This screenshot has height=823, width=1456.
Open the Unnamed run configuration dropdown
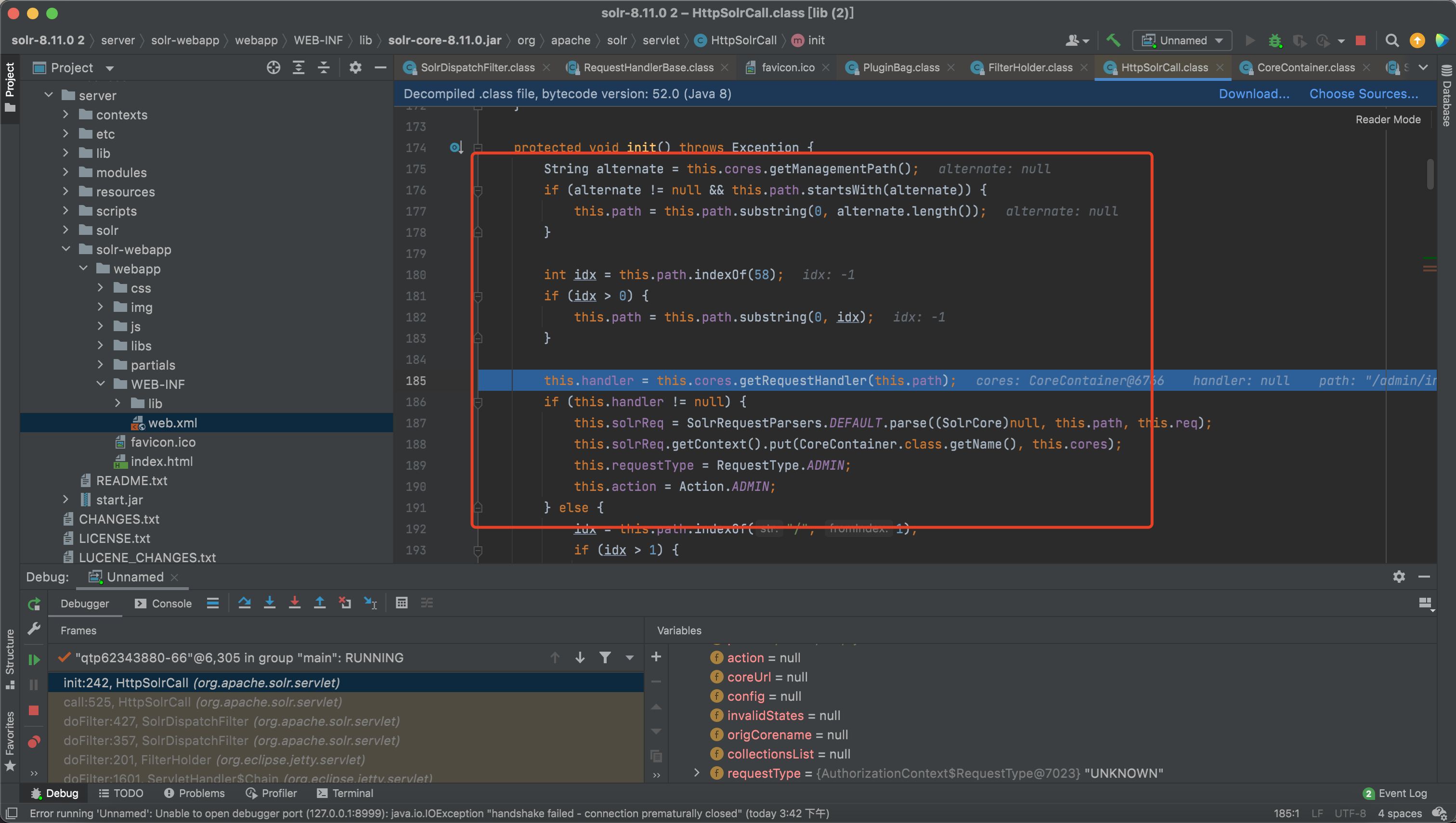click(1183, 41)
